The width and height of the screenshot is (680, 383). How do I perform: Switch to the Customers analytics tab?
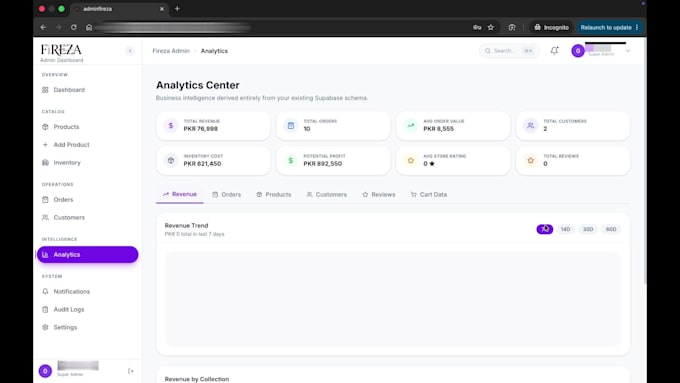click(x=327, y=194)
